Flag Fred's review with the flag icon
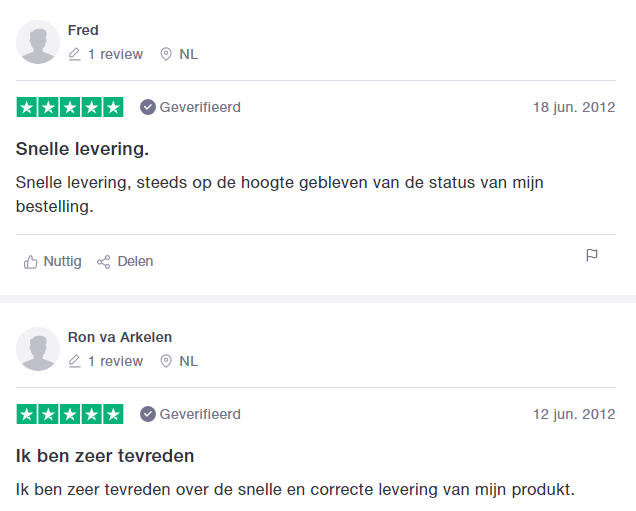Viewport: 636px width, 511px height. [592, 255]
